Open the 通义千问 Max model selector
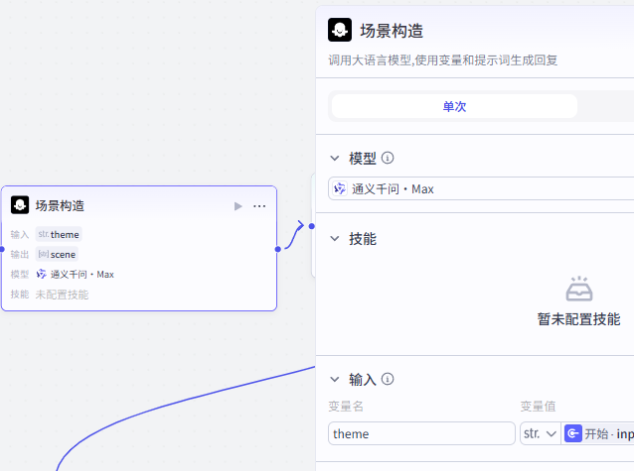The image size is (641, 471). (x=480, y=189)
